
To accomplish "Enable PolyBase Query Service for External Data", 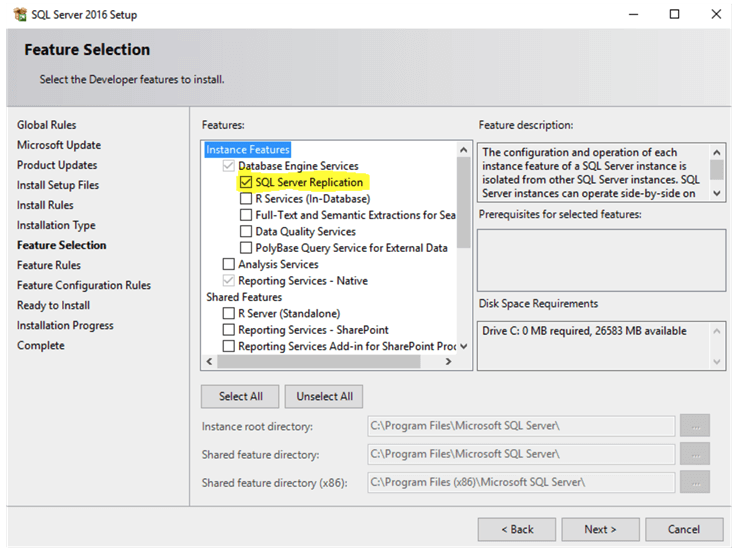I will (246, 248).
